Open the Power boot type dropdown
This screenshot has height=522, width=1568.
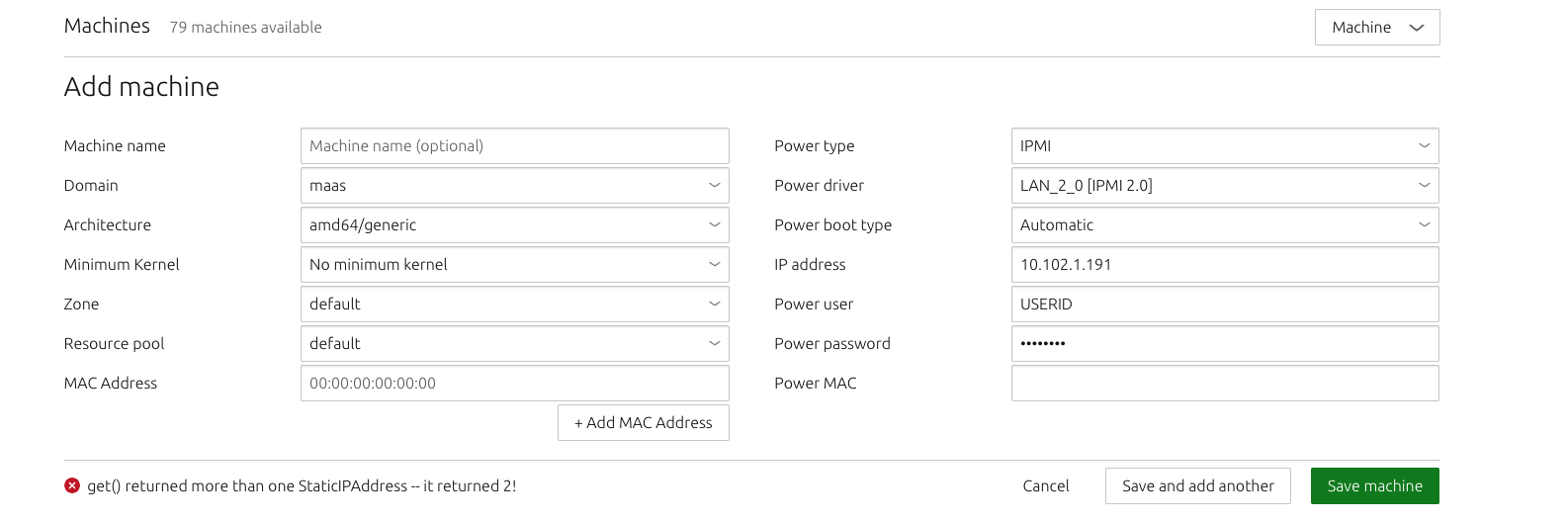coord(1224,225)
